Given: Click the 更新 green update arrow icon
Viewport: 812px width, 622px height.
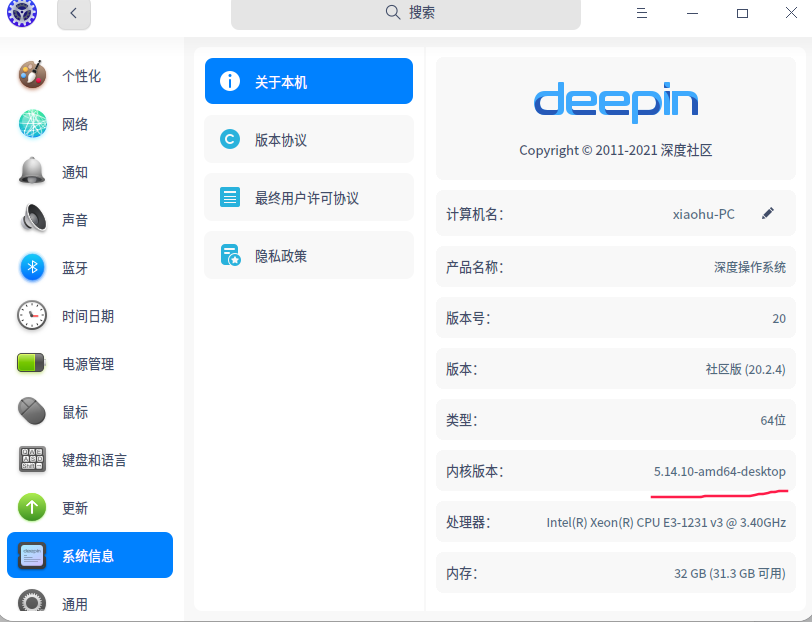Looking at the screenshot, I should pos(32,508).
